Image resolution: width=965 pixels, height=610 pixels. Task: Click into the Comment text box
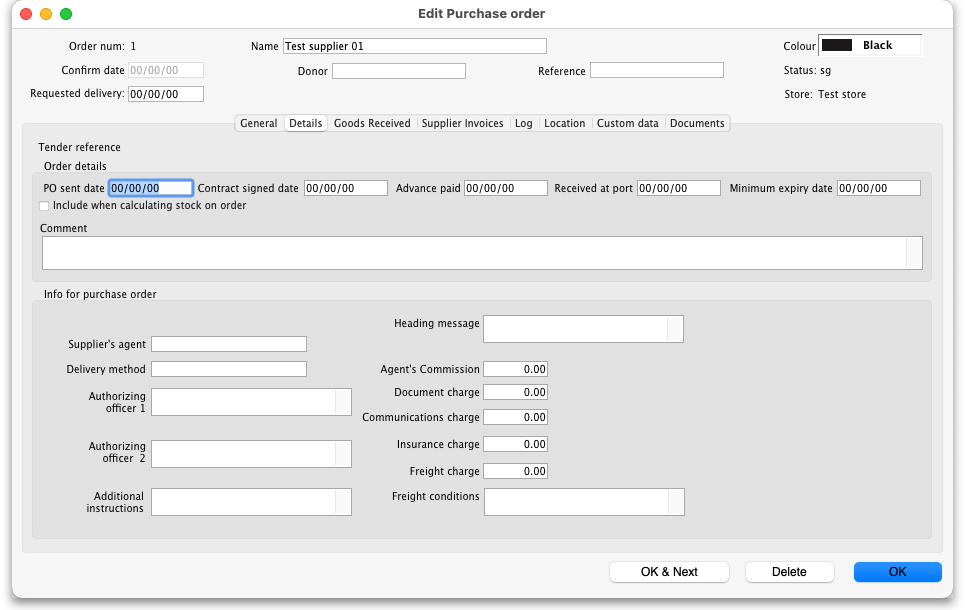[x=474, y=253]
